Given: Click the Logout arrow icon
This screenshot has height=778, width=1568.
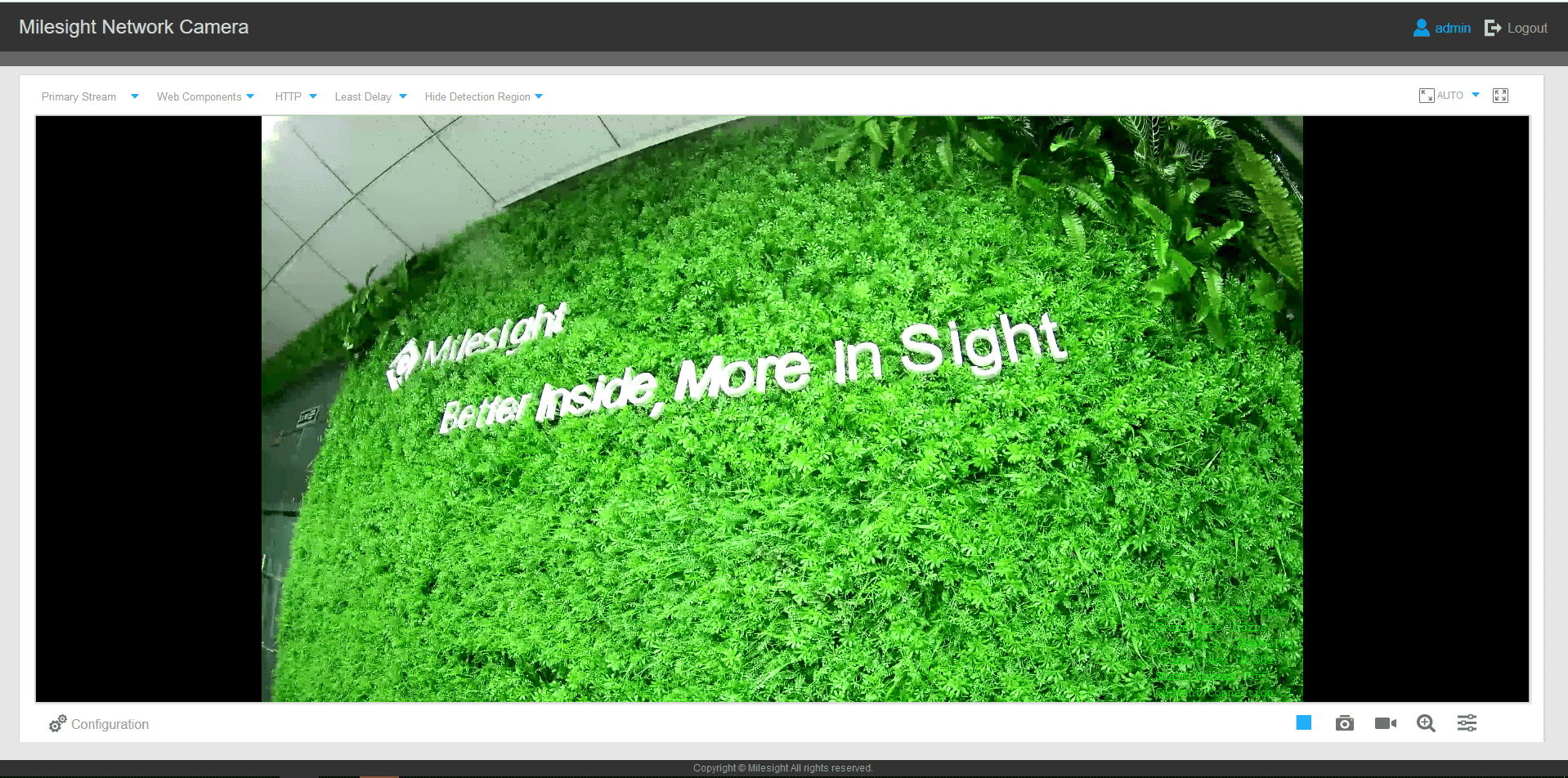Looking at the screenshot, I should (x=1493, y=28).
